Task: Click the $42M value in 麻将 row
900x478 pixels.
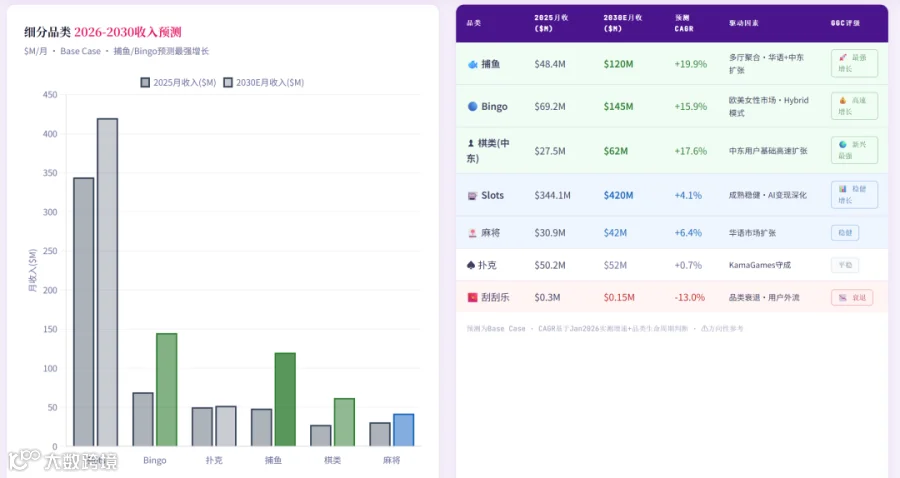Action: [x=615, y=233]
